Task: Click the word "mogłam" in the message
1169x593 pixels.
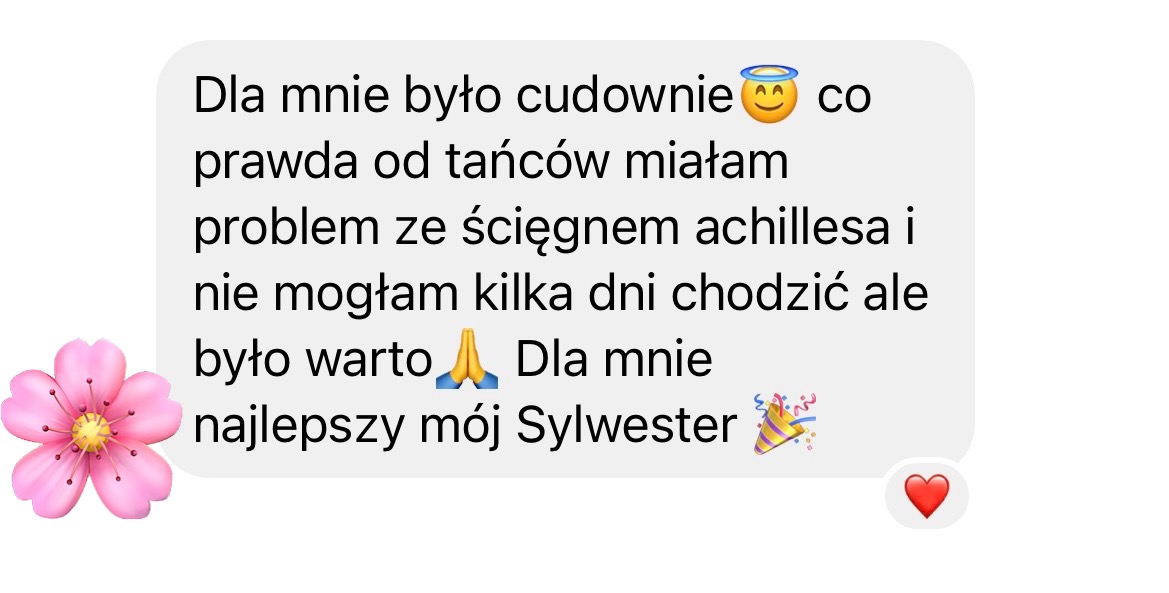Action: 365,296
